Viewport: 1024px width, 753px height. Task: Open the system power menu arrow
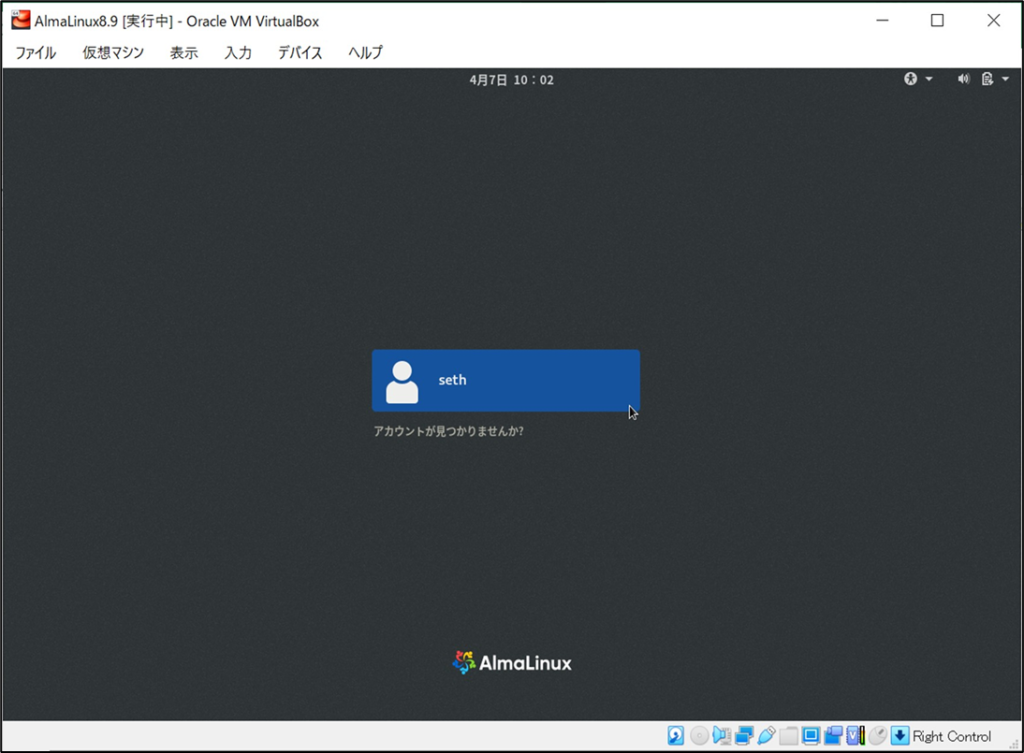[1005, 79]
